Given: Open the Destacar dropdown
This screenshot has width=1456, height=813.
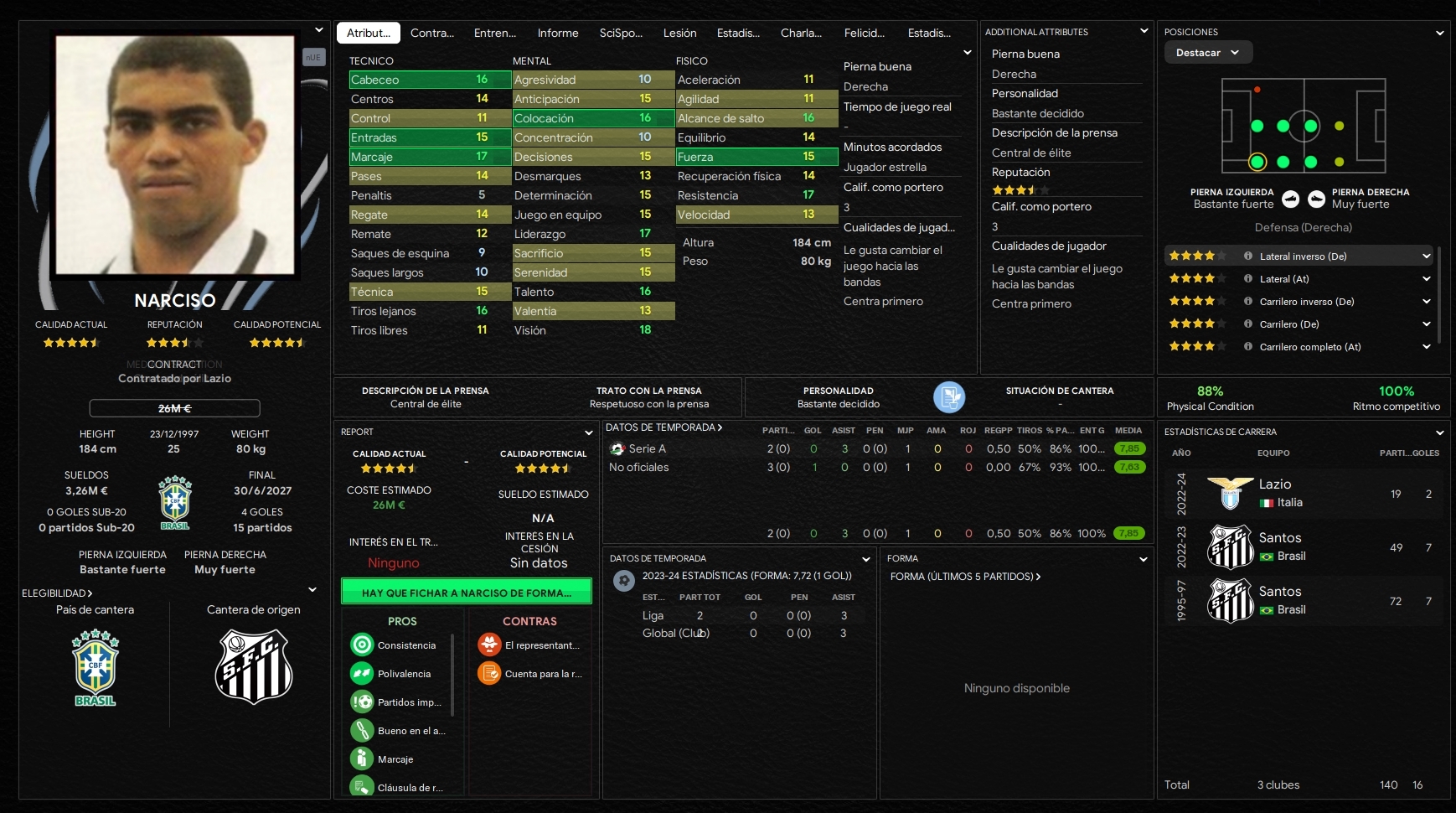Looking at the screenshot, I should [x=1208, y=52].
